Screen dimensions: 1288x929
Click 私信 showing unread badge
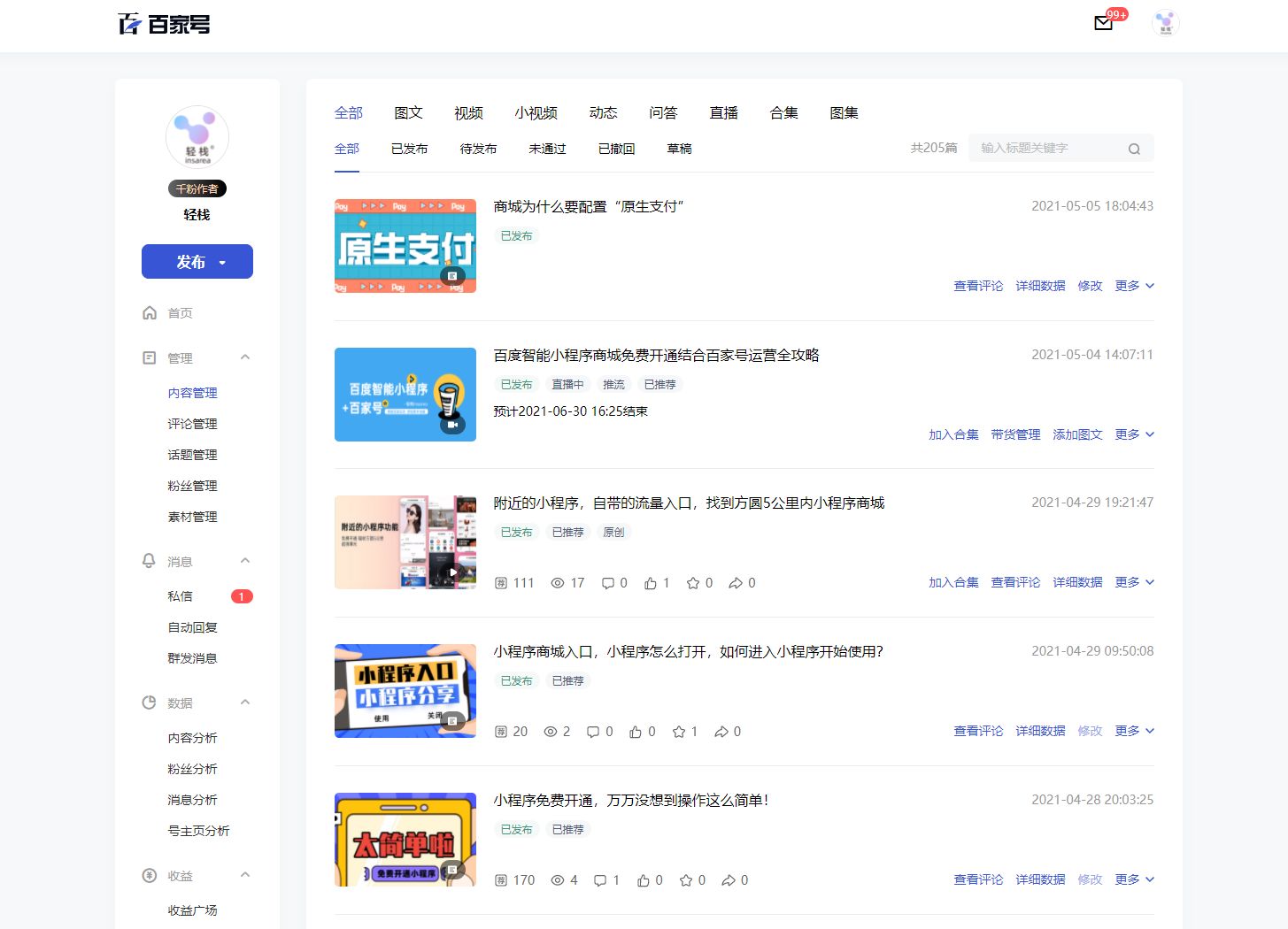pos(180,595)
